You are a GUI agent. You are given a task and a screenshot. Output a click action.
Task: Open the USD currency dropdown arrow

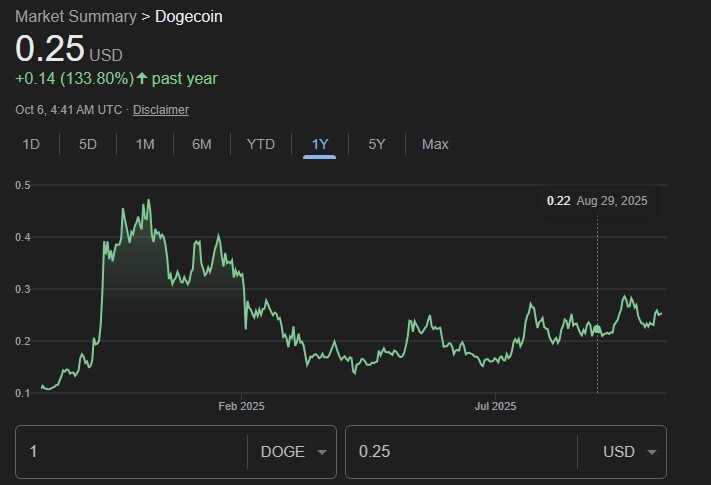coord(652,452)
